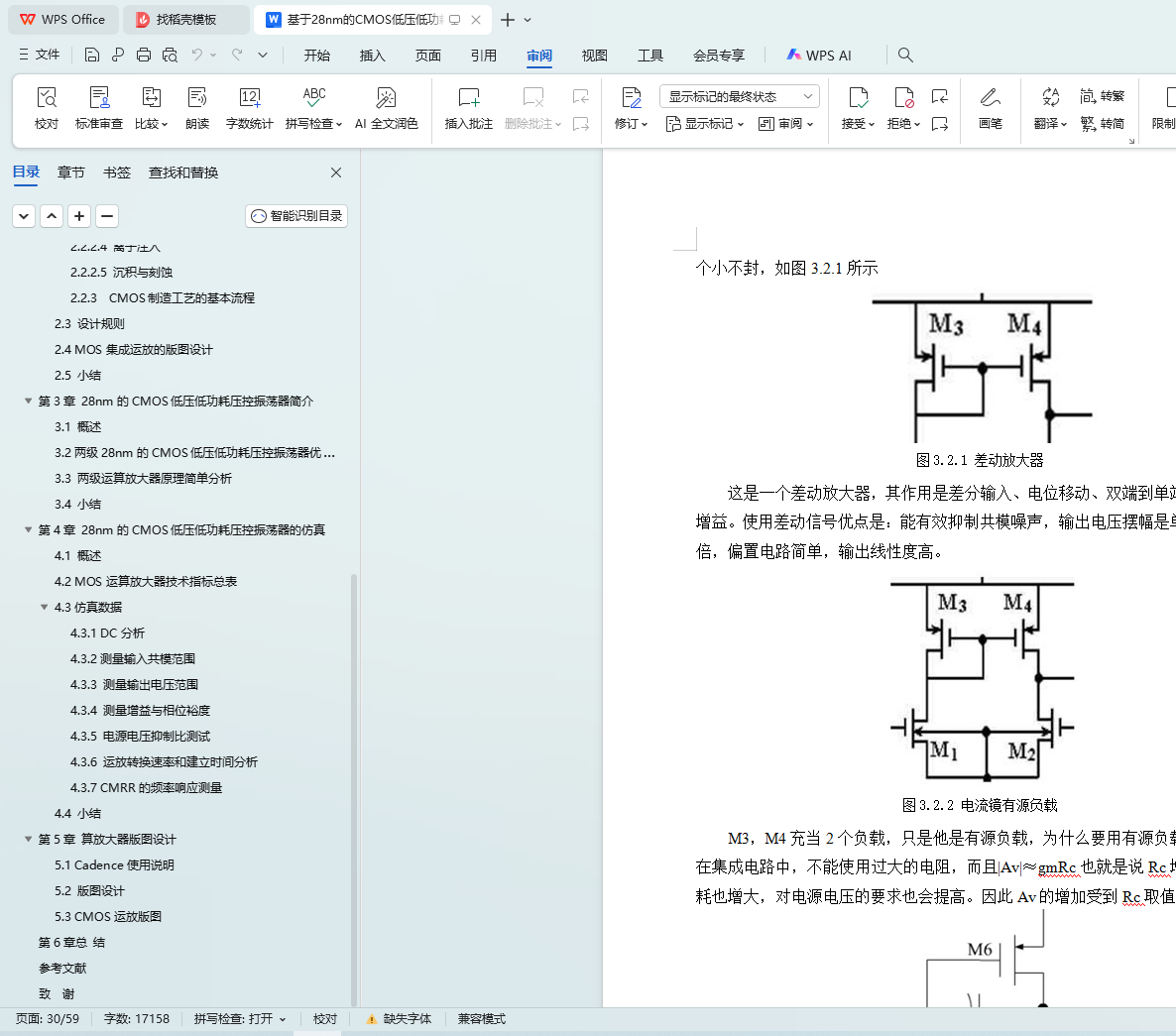Click 字数: 17158 in status bar
Viewport: 1176px width, 1036px height.
click(x=137, y=1019)
